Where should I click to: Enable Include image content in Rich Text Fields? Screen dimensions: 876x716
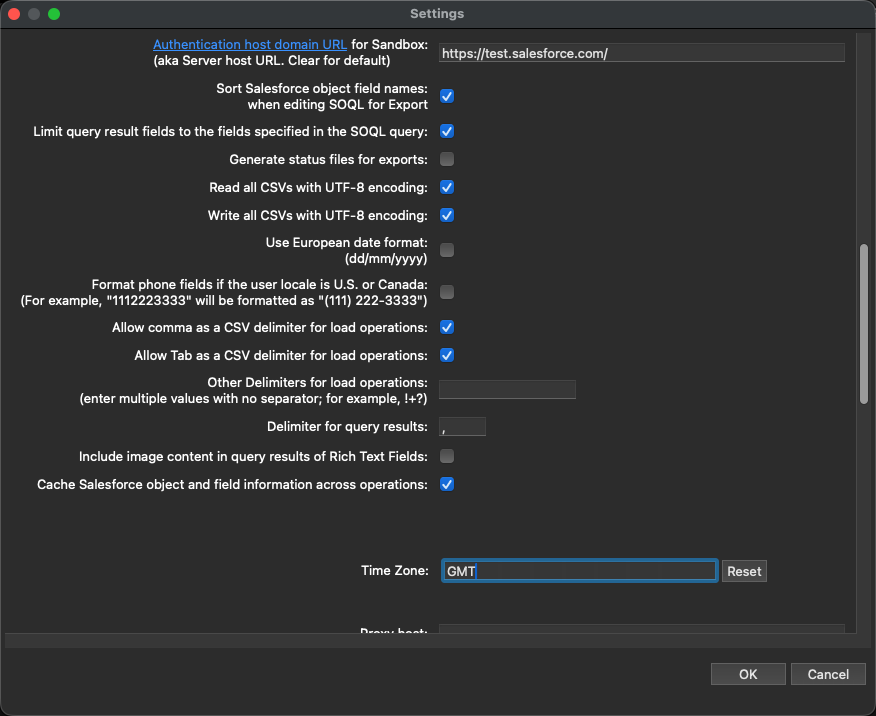[x=447, y=456]
